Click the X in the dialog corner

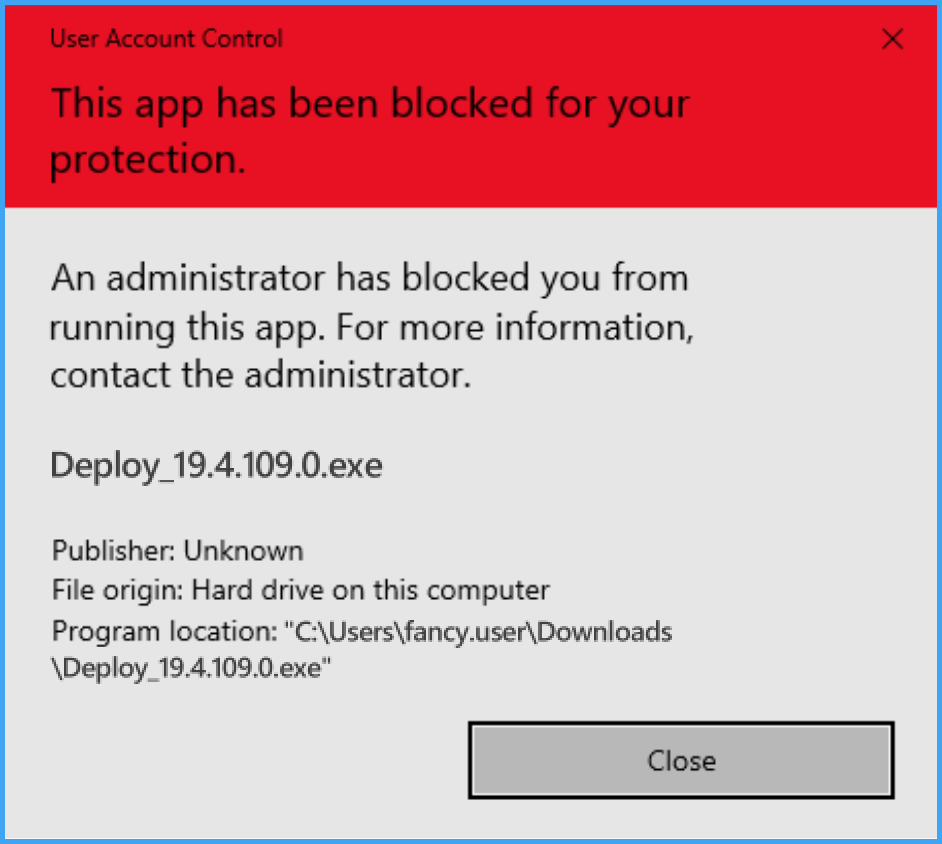891,39
